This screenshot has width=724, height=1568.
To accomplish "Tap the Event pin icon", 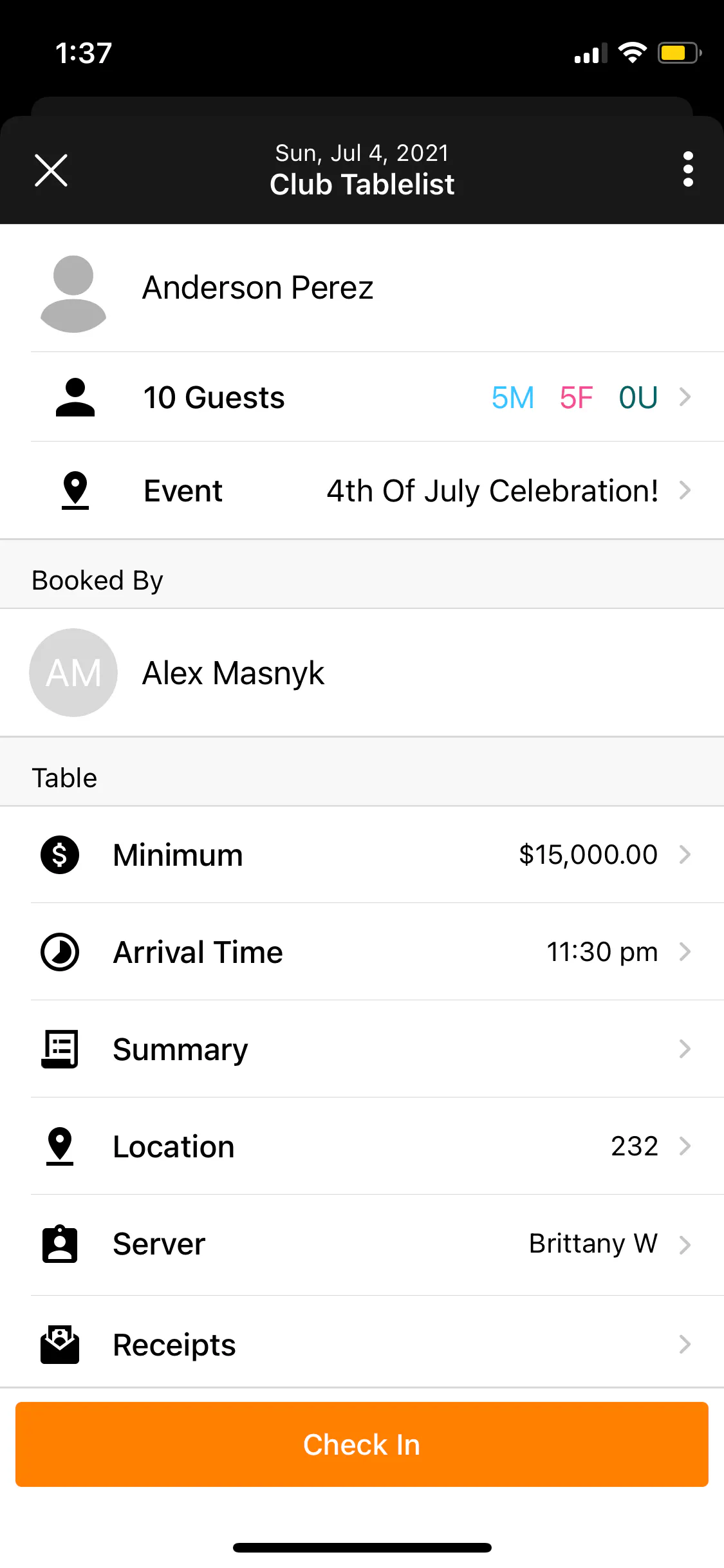I will (x=75, y=490).
